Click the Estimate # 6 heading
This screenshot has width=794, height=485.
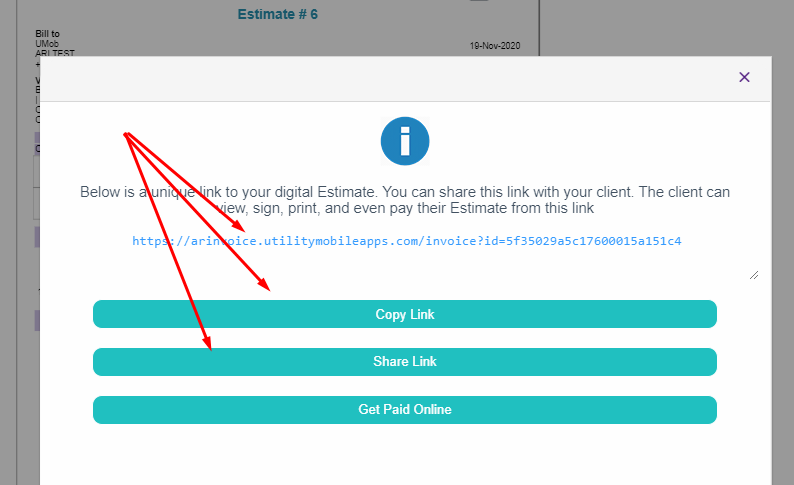(277, 14)
